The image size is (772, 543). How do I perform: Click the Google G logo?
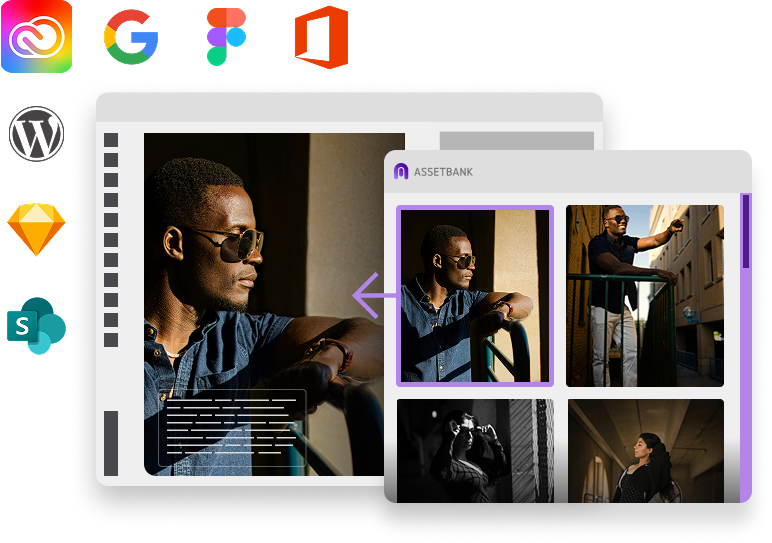131,37
